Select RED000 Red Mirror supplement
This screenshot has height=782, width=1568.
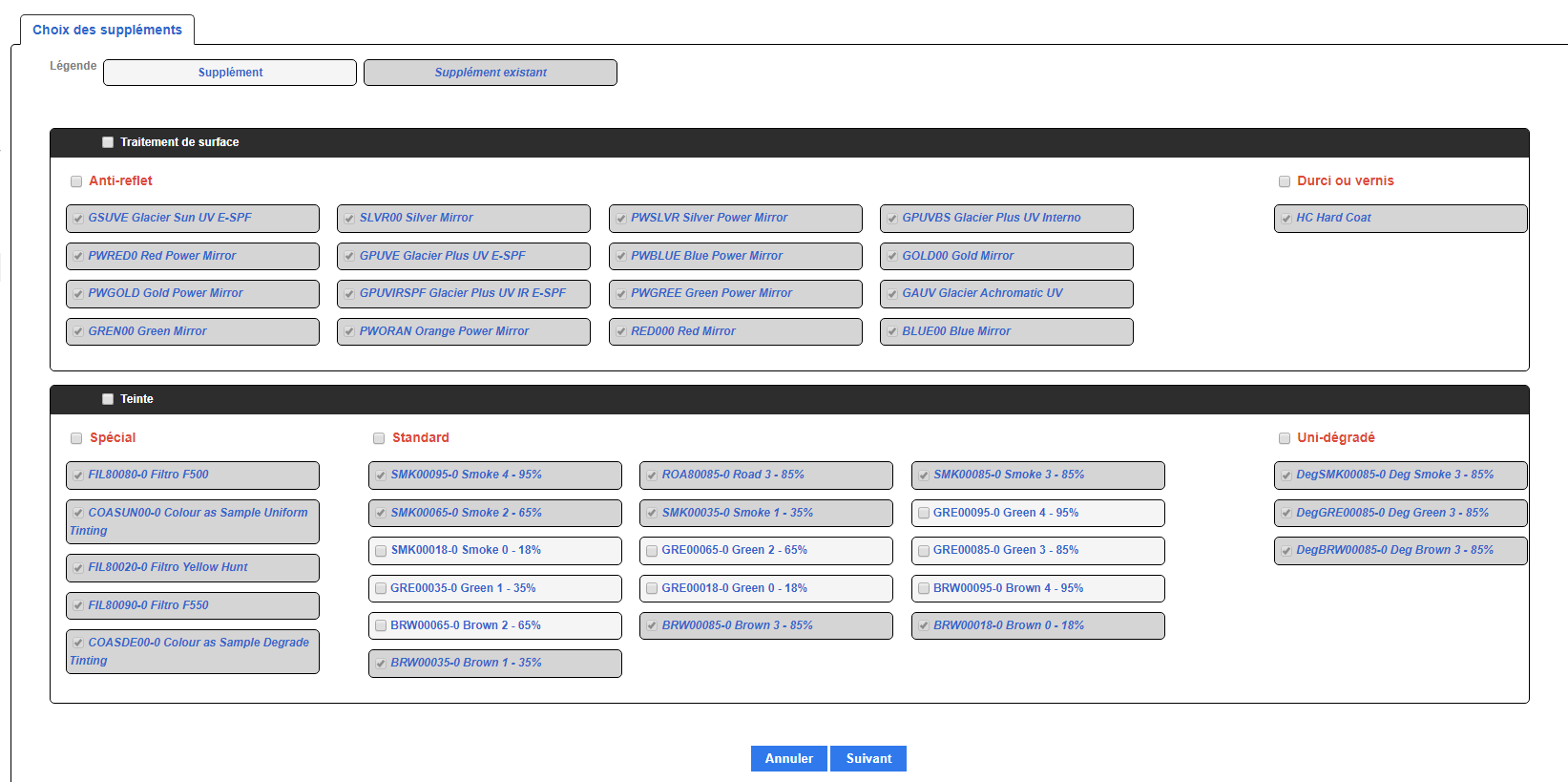[x=736, y=331]
